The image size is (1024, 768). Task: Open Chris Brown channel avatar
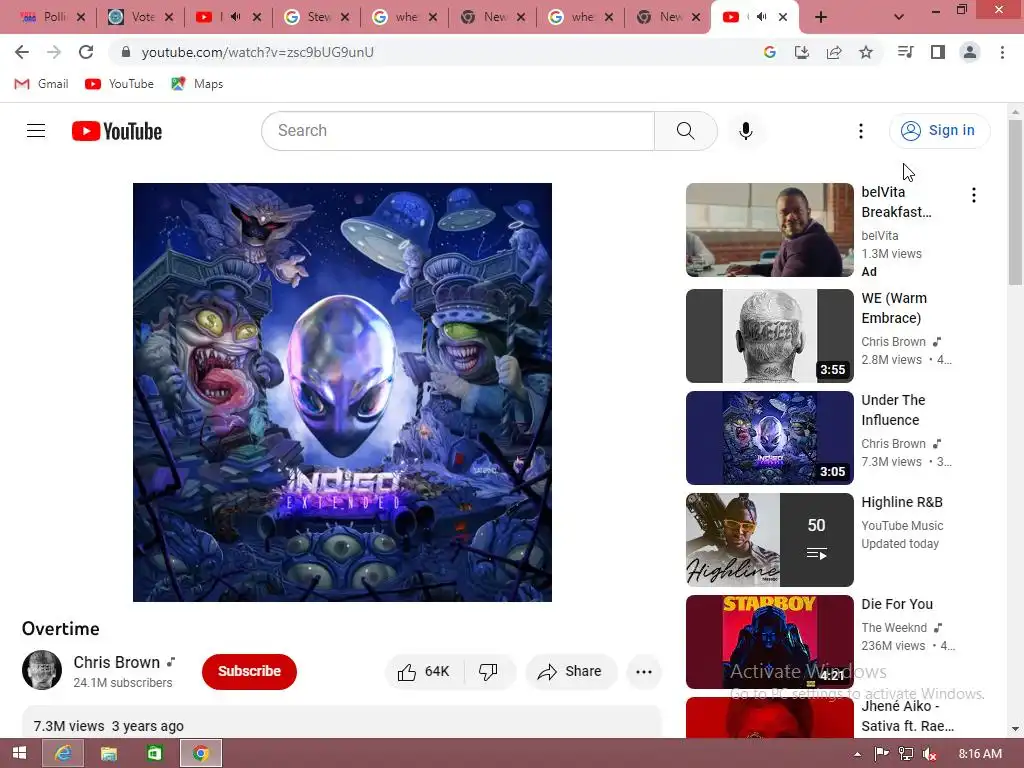point(42,670)
